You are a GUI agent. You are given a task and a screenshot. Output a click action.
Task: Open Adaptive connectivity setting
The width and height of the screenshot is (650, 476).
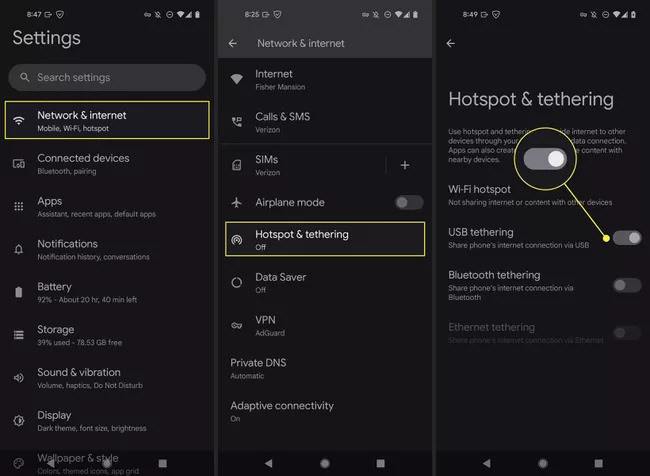click(325, 411)
